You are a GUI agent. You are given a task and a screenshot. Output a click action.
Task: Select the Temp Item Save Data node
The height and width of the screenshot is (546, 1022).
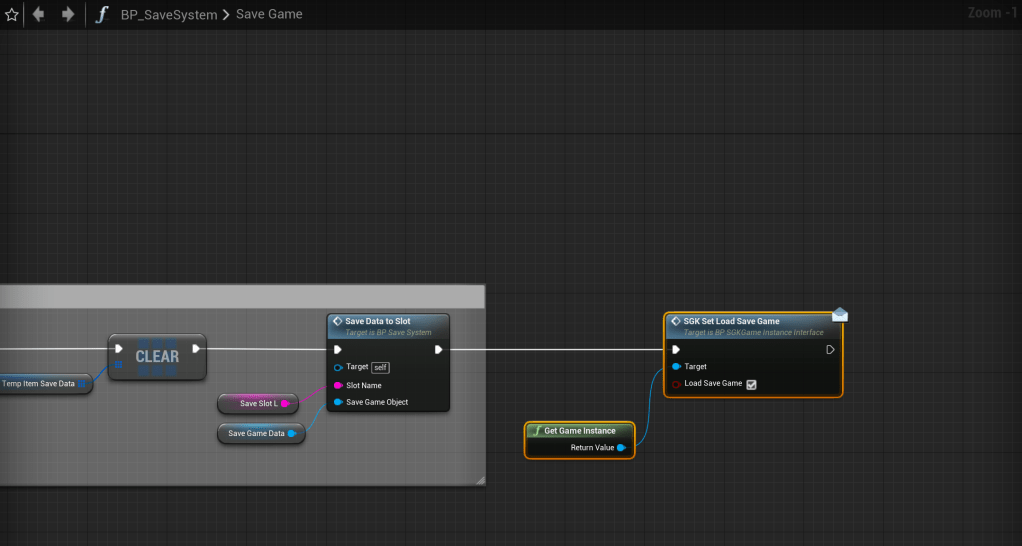point(42,383)
